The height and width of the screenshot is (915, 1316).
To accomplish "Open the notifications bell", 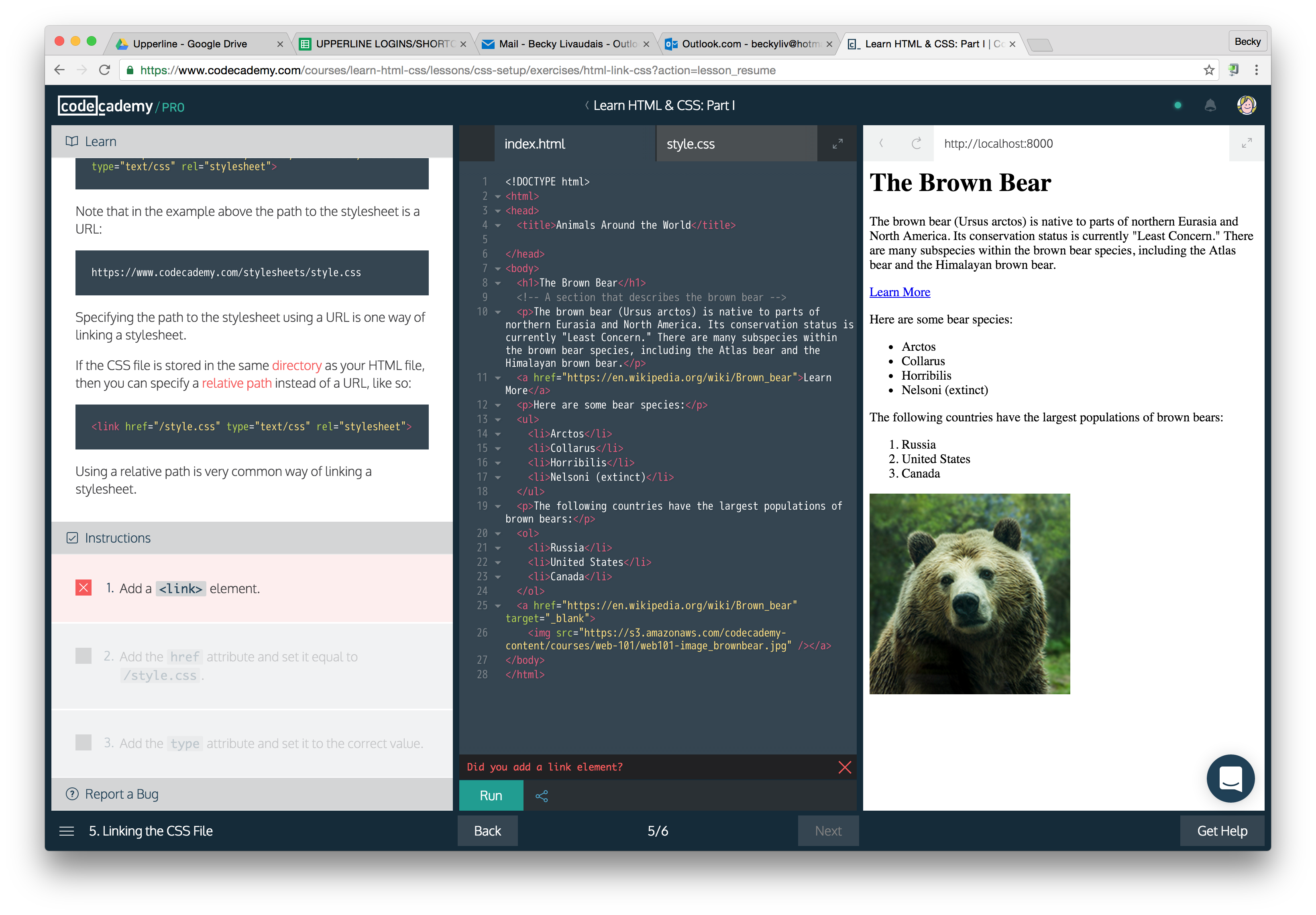I will [1210, 106].
